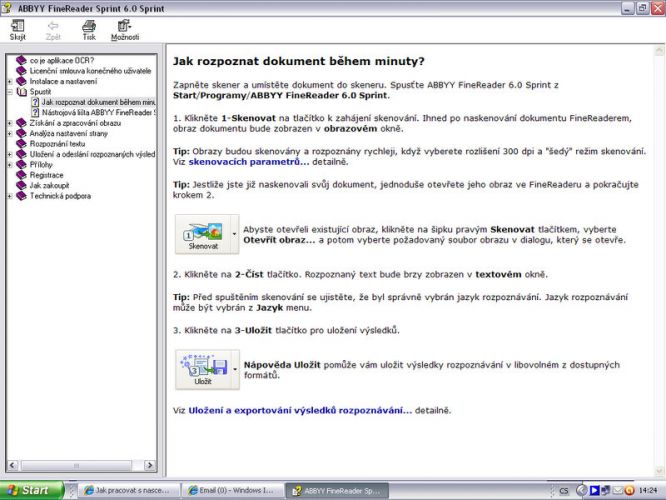Click up arrow of content vertical scrollbar
666x500 pixels.
(659, 51)
